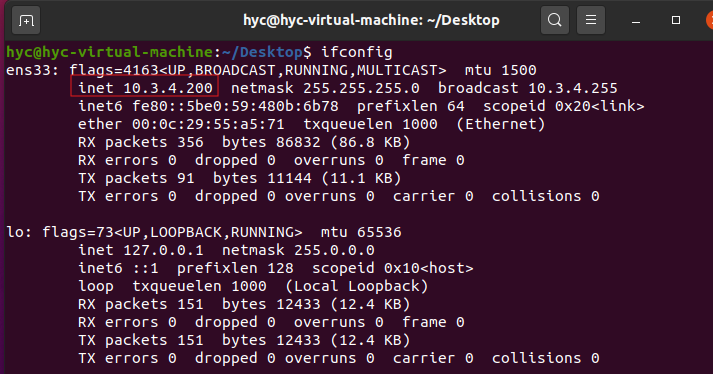713x374 pixels.
Task: Click broadcast 10.3.4.255 value
Action: (527, 88)
